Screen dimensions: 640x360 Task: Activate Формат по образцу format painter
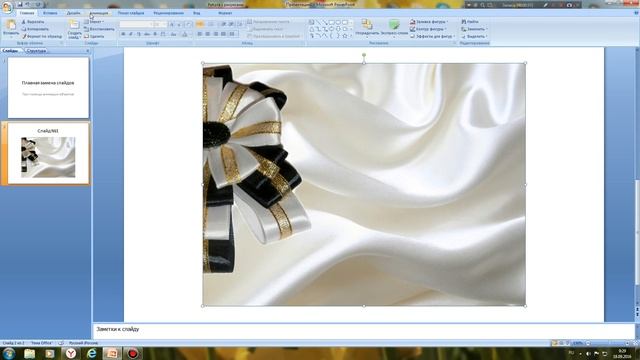coord(42,36)
